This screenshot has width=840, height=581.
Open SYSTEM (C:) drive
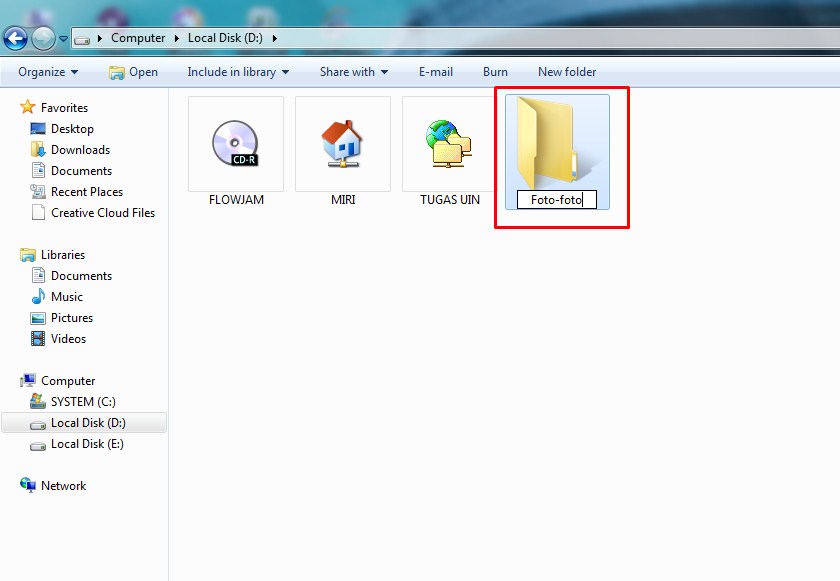[83, 402]
